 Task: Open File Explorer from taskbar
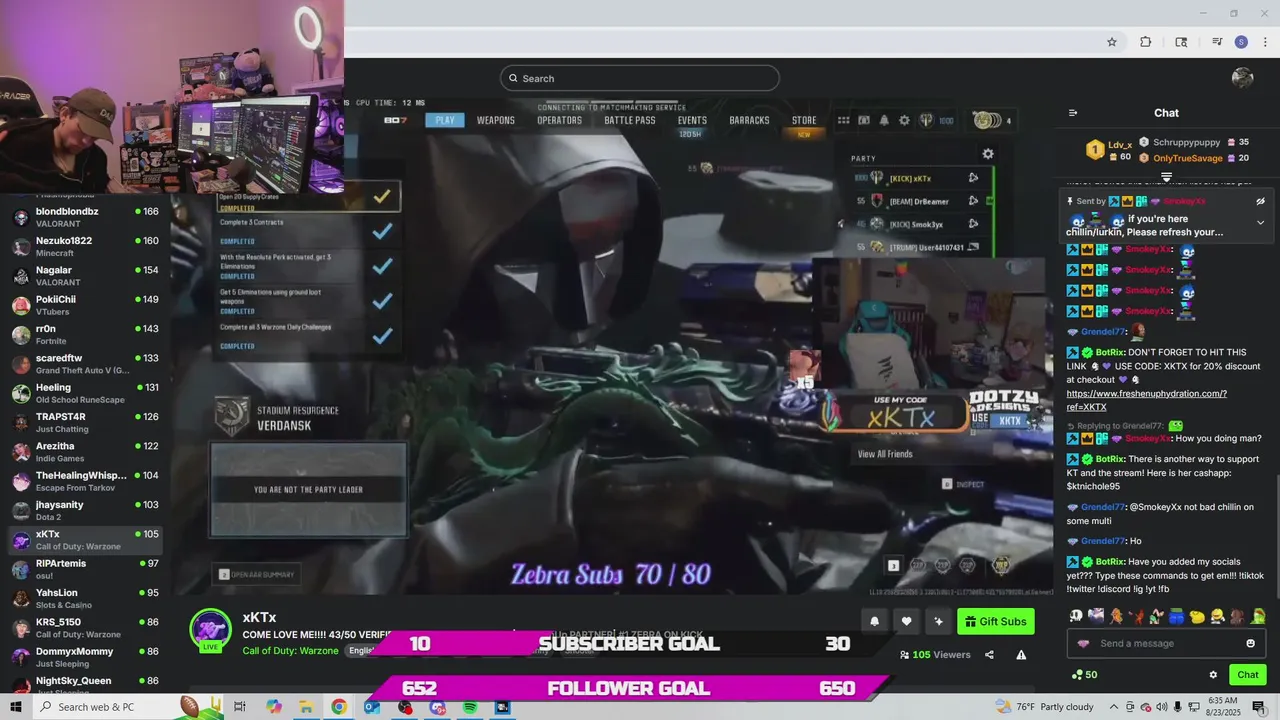coord(306,707)
